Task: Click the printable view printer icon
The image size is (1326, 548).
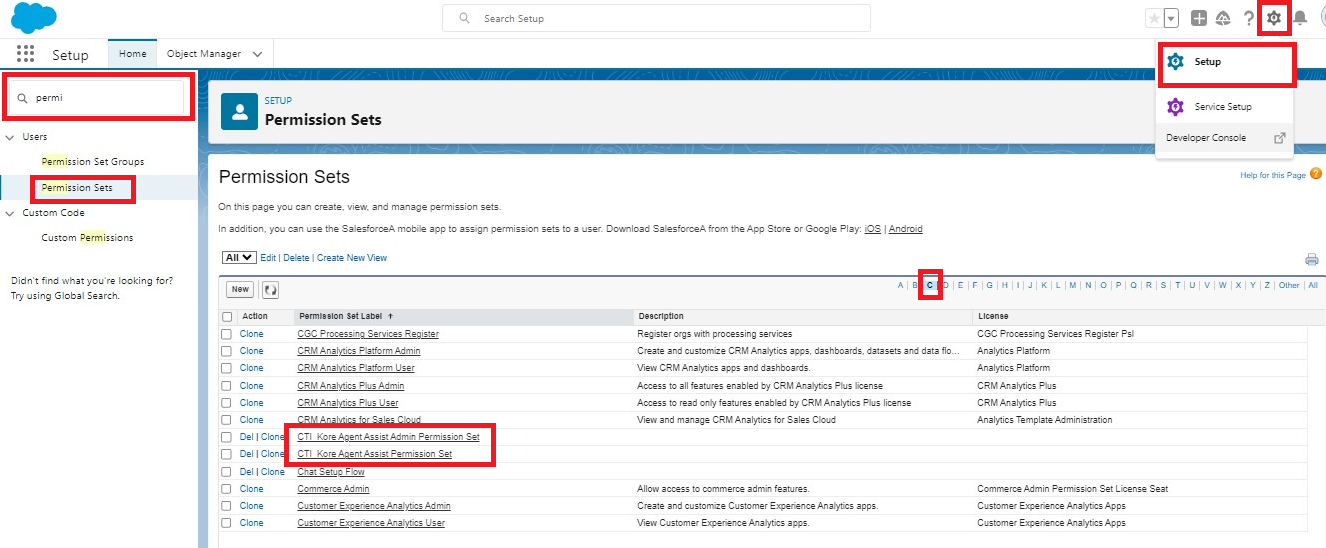Action: click(1311, 260)
